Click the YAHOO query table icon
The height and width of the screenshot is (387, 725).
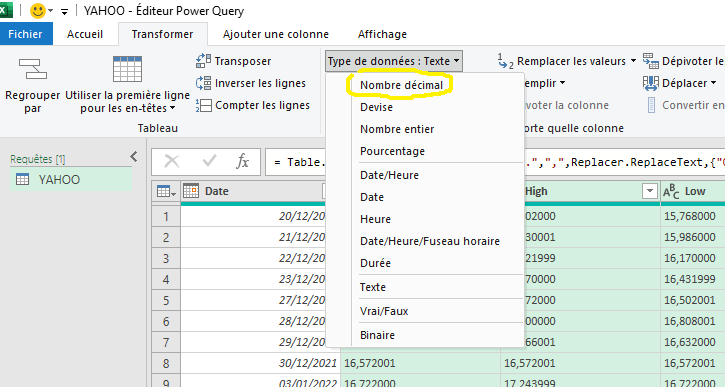coord(22,179)
